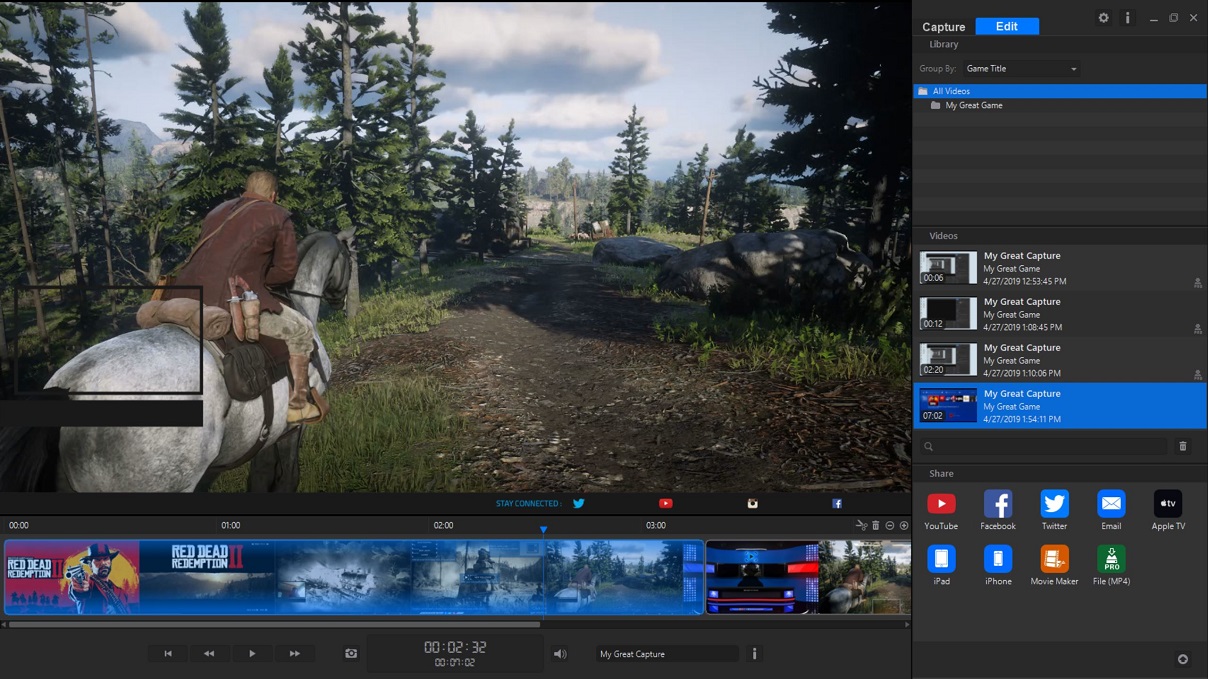Click the 03:00 mark on timeline ruler
The image size is (1208, 679).
(656, 525)
